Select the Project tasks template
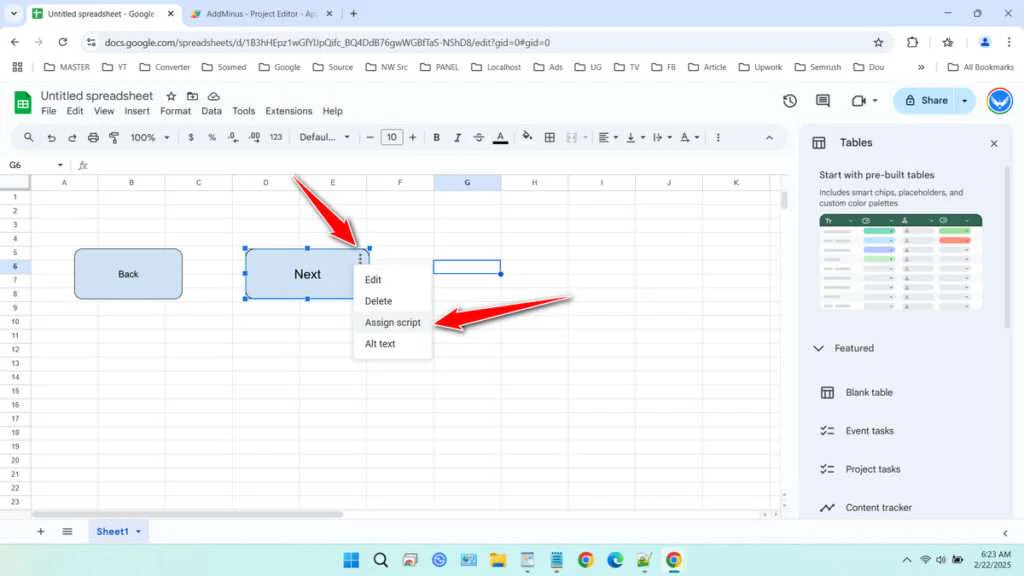This screenshot has width=1024, height=576. click(873, 469)
